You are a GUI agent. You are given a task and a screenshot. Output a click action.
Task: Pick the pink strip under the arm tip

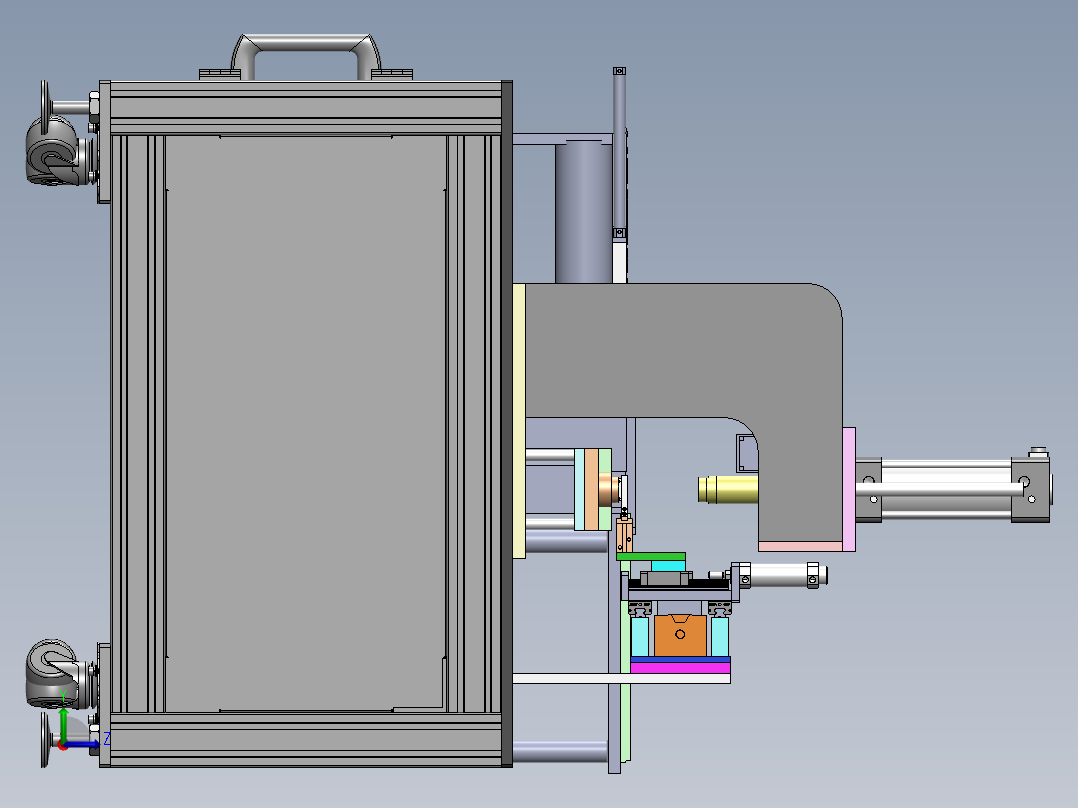[x=800, y=547]
